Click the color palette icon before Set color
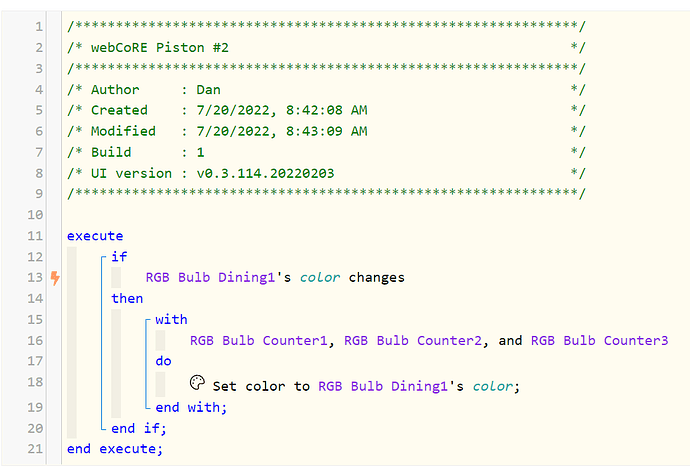 197,383
